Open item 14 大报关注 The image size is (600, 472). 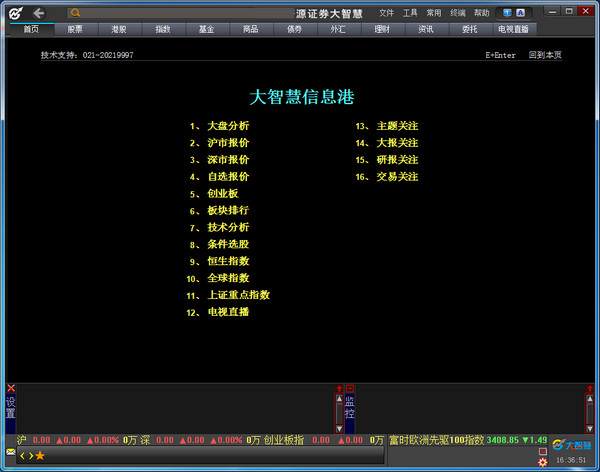pos(397,143)
